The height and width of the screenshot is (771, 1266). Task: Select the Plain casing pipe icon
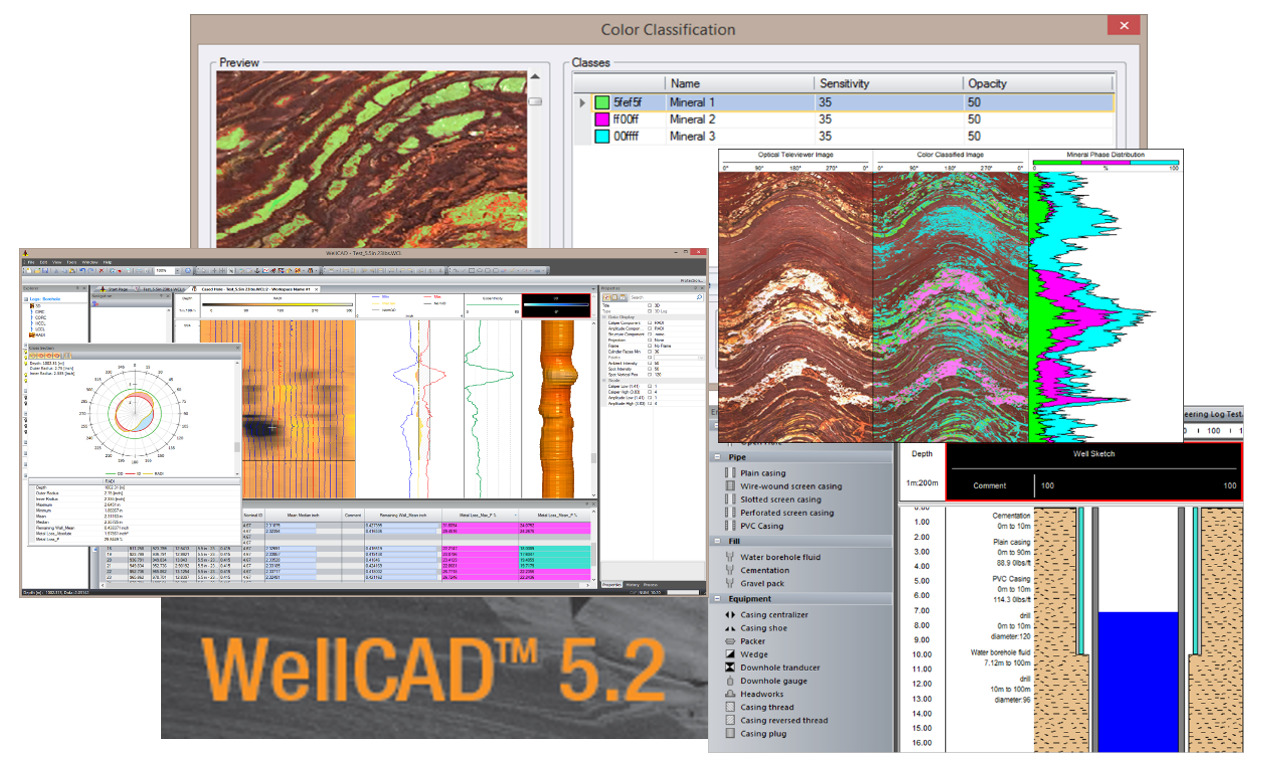[728, 473]
